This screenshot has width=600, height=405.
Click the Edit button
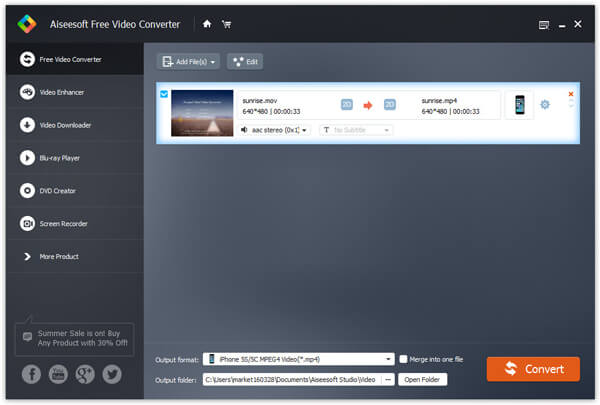245,62
